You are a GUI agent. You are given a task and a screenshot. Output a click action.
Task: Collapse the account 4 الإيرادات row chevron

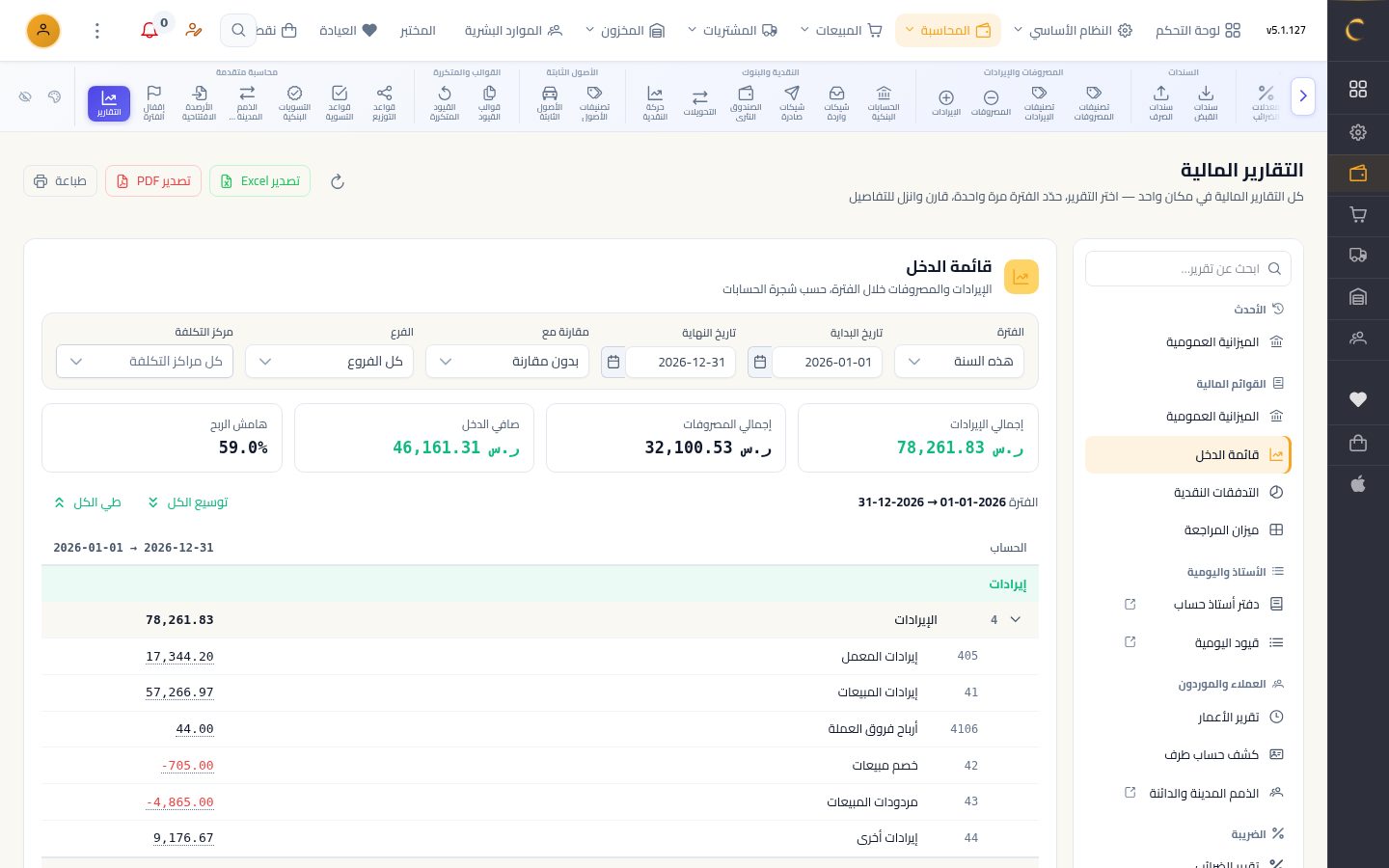pyautogui.click(x=1015, y=620)
